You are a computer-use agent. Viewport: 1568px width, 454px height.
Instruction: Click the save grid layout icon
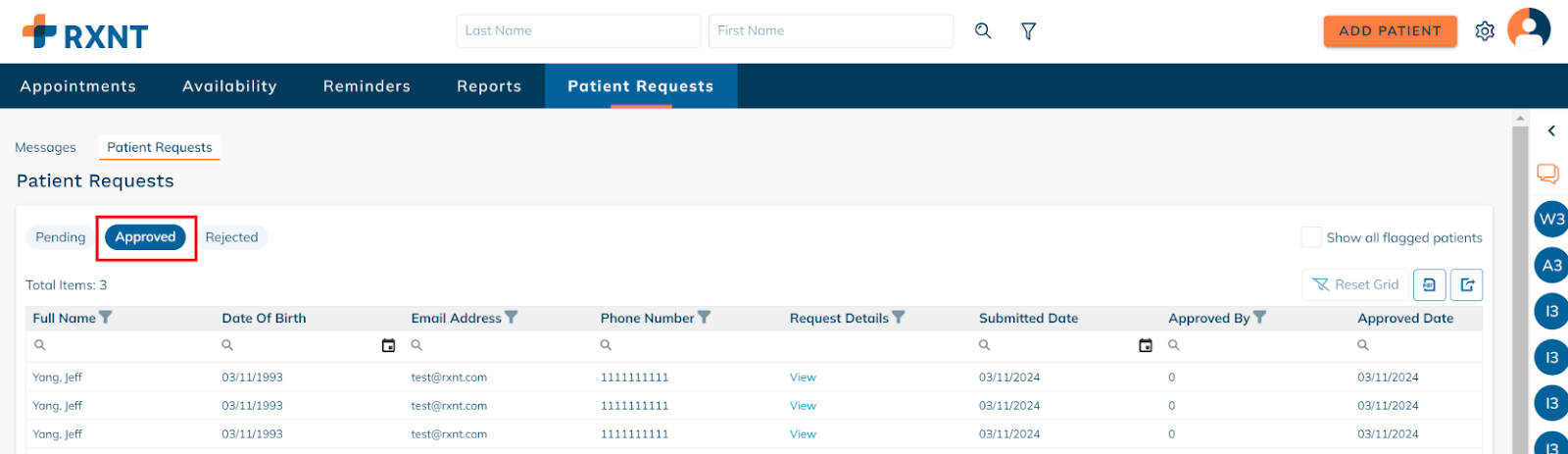pyautogui.click(x=1429, y=284)
